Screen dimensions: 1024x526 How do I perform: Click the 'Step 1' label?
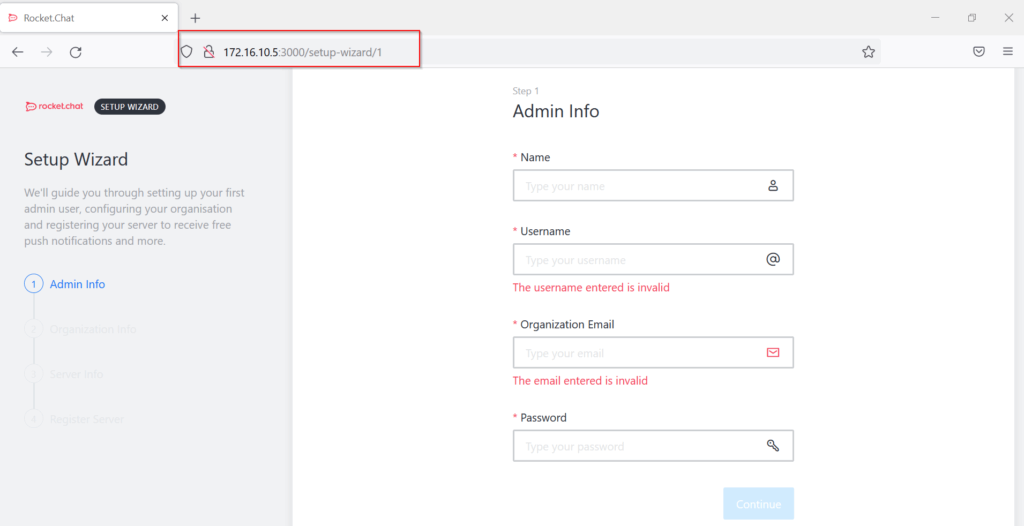click(526, 91)
